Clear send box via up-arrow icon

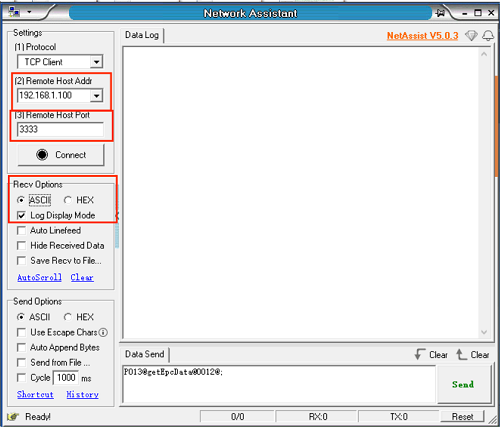(461, 354)
